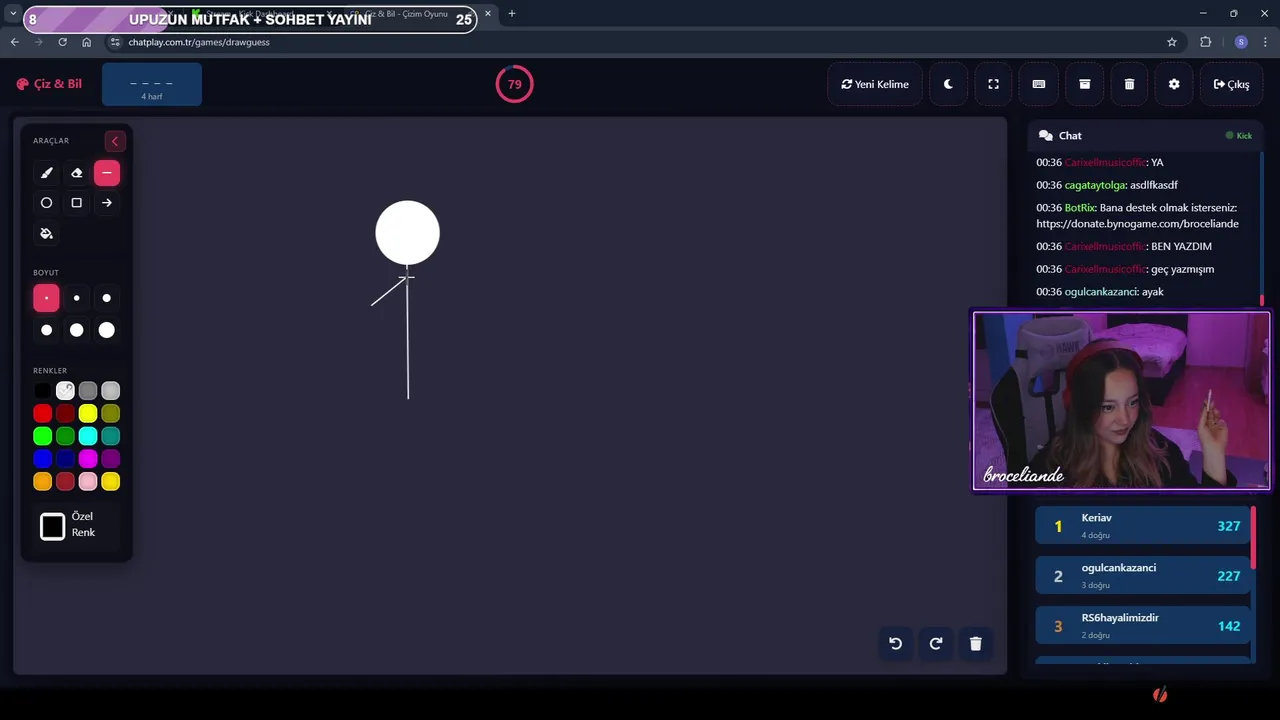This screenshot has width=1280, height=720.
Task: Choose the fourth brush size
Action: pyautogui.click(x=46, y=330)
